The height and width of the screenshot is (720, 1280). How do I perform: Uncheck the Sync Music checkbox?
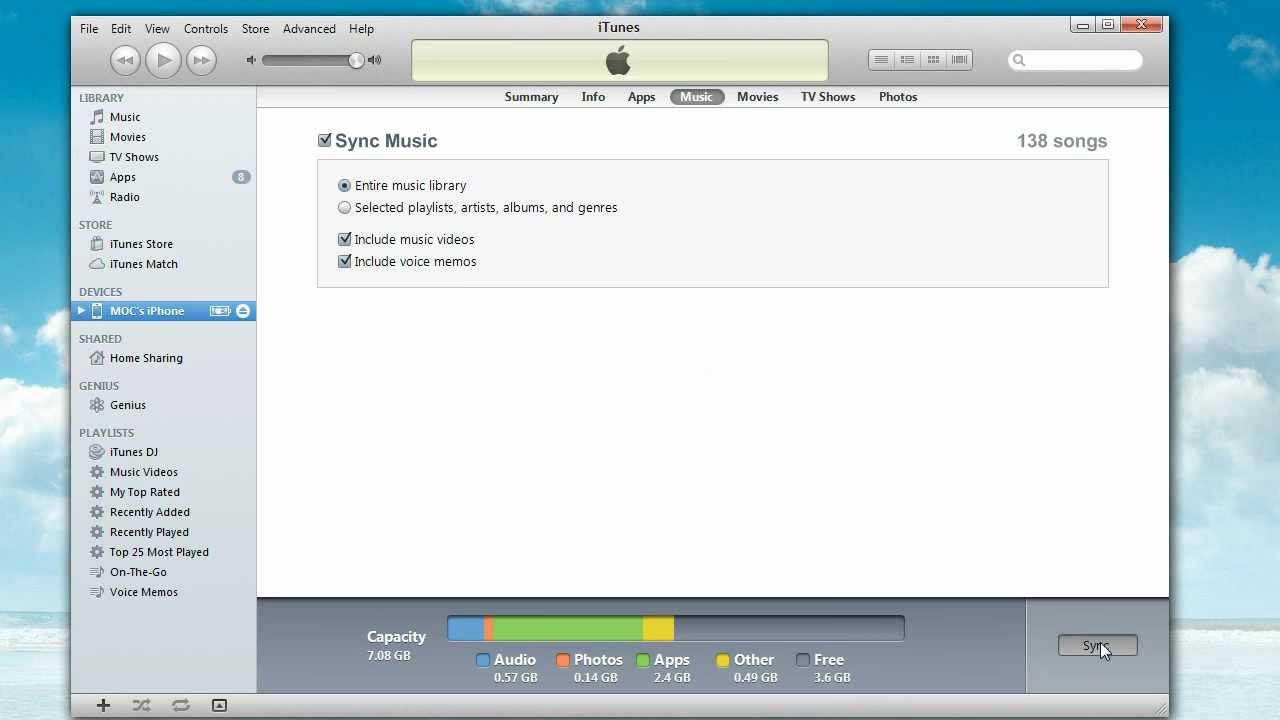pyautogui.click(x=324, y=141)
